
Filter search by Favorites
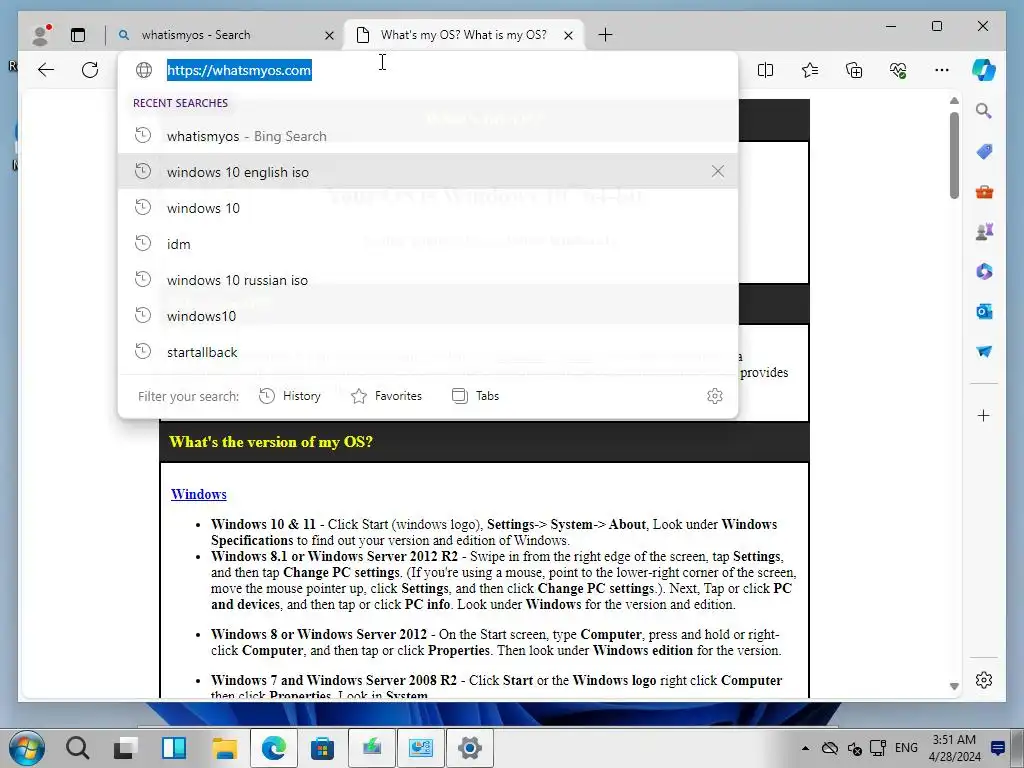pos(387,396)
